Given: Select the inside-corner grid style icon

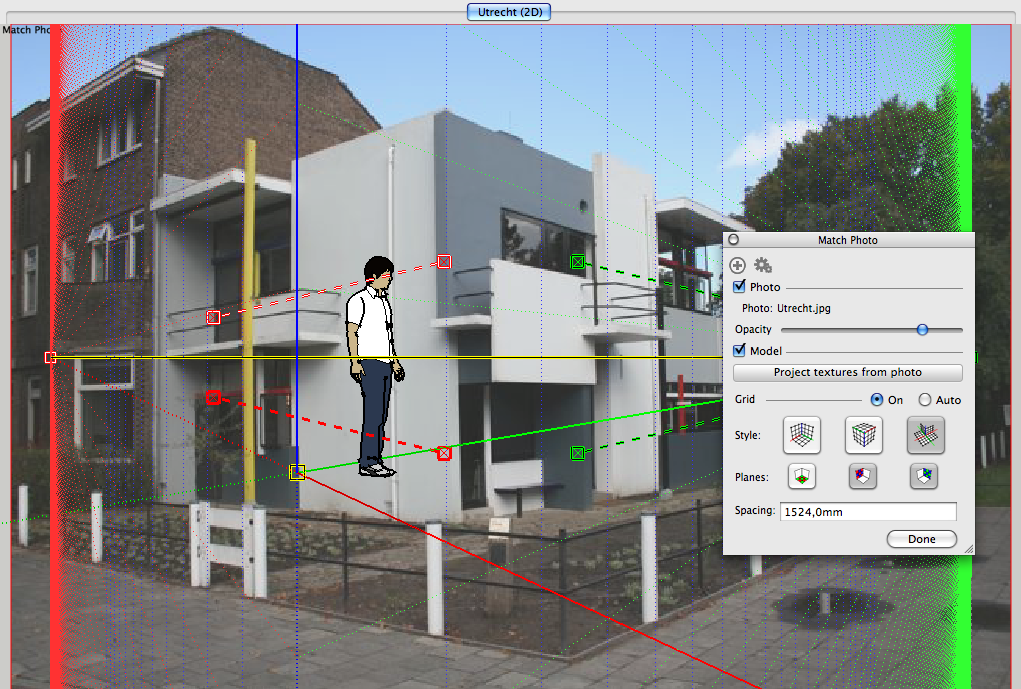Looking at the screenshot, I should pos(801,435).
